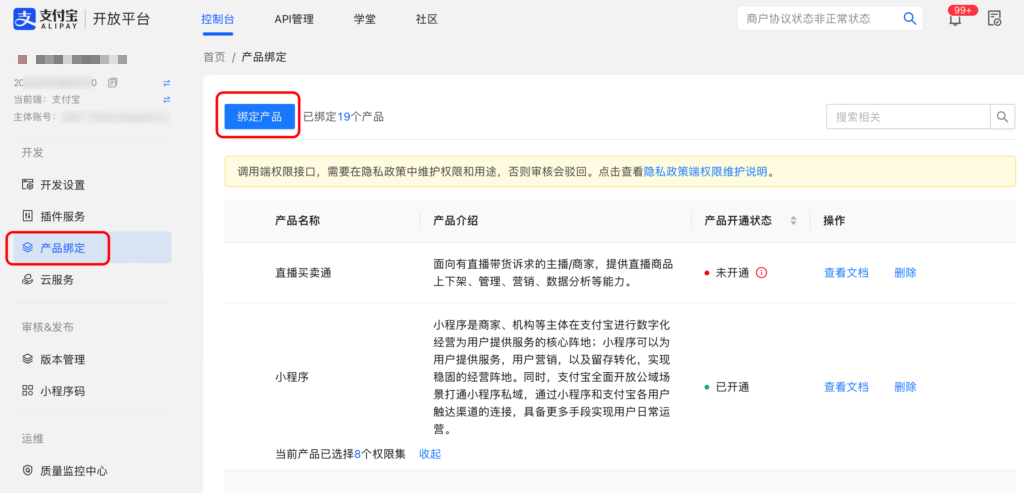Go to the 社区 tab
Screen dimensions: 1024x493
click(427, 19)
